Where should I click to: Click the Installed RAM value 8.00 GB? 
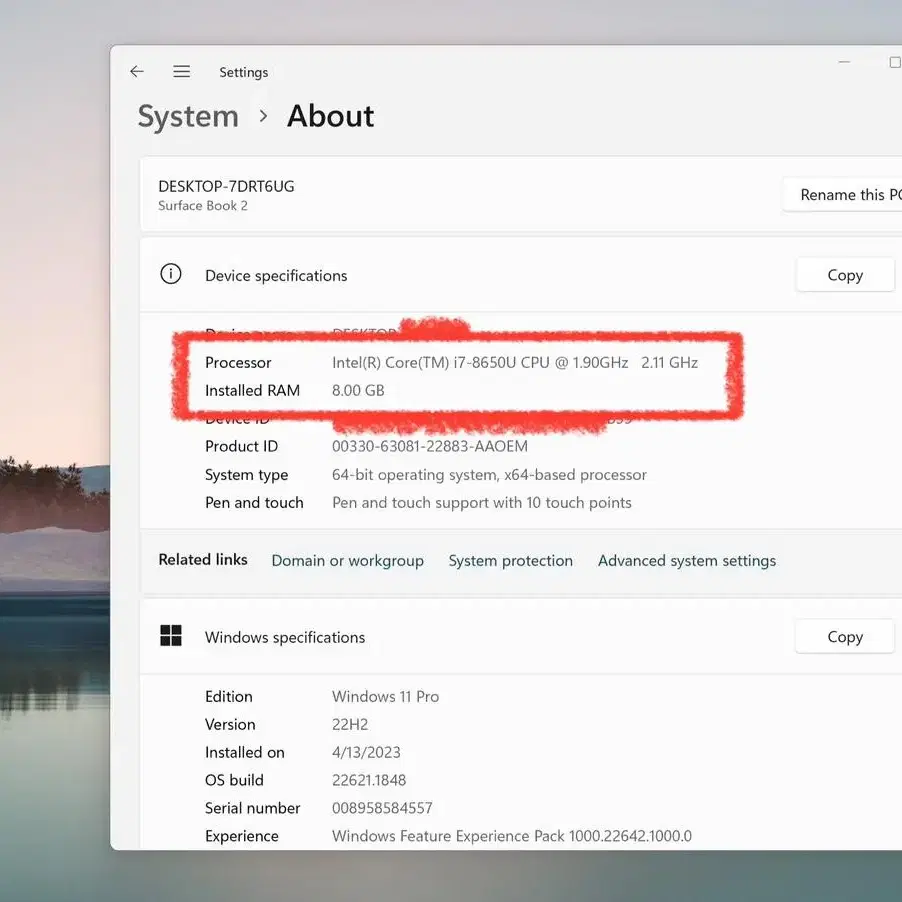tap(358, 391)
